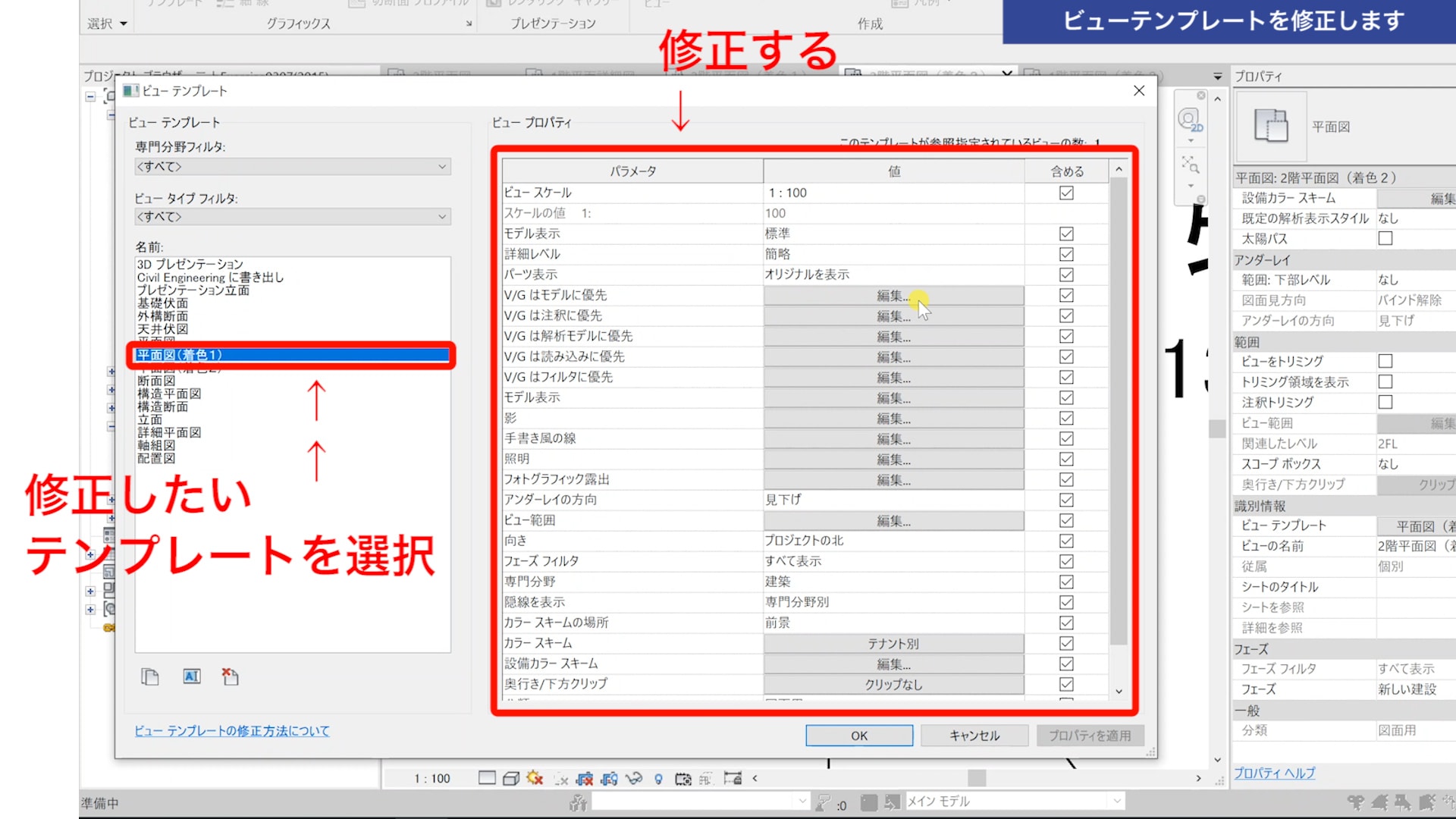Toggle include checkbox for 詳細レベル row
Screen dimensions: 1456x819
click(x=1066, y=254)
